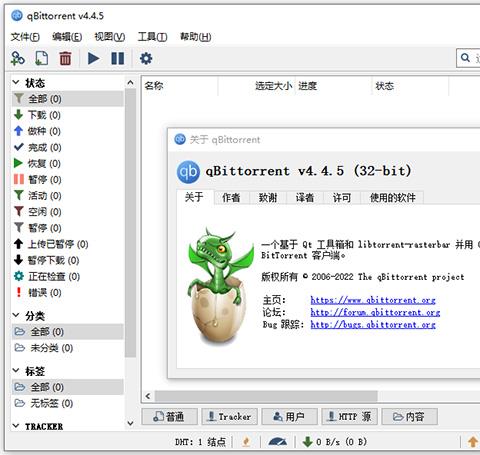Image resolution: width=480 pixels, height=455 pixels.
Task: Select the 活动 (0) status filter
Action: (68, 196)
